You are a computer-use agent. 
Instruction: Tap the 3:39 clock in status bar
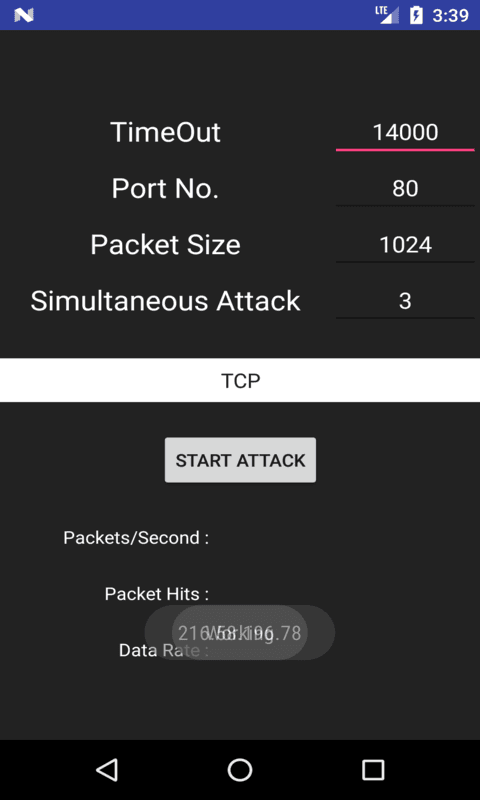coord(450,15)
